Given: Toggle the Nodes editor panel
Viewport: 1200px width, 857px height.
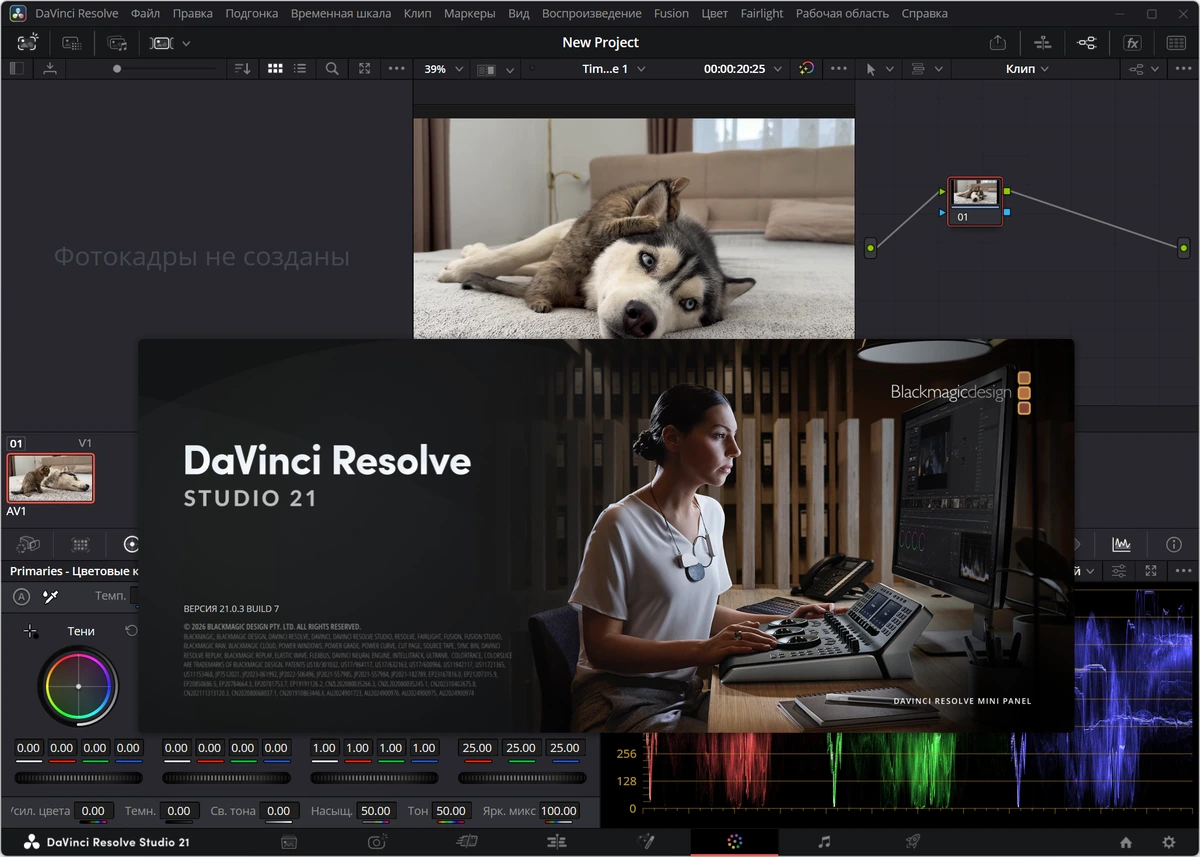Looking at the screenshot, I should (1087, 43).
